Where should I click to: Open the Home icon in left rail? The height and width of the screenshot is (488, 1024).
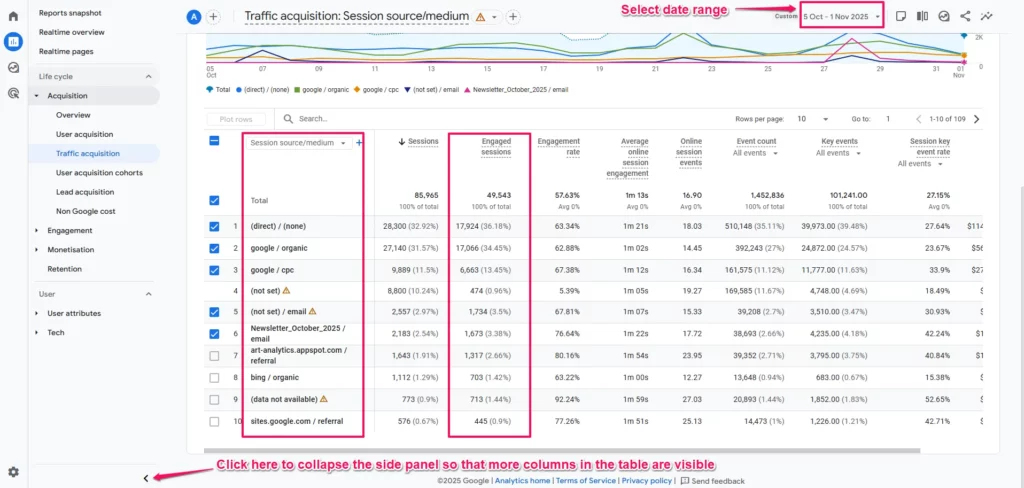click(x=13, y=15)
